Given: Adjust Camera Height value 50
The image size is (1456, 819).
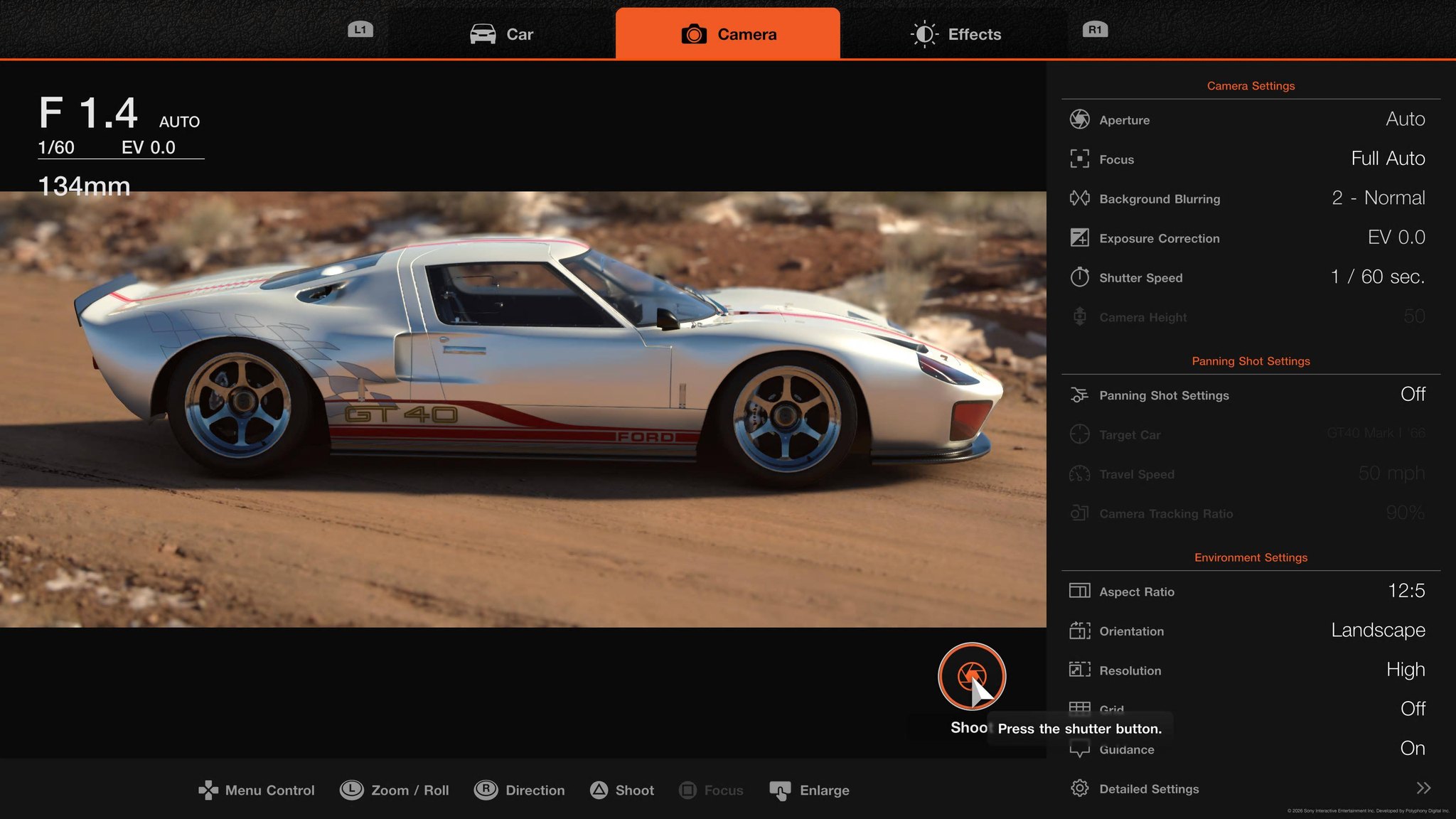Looking at the screenshot, I should pyautogui.click(x=1414, y=316).
